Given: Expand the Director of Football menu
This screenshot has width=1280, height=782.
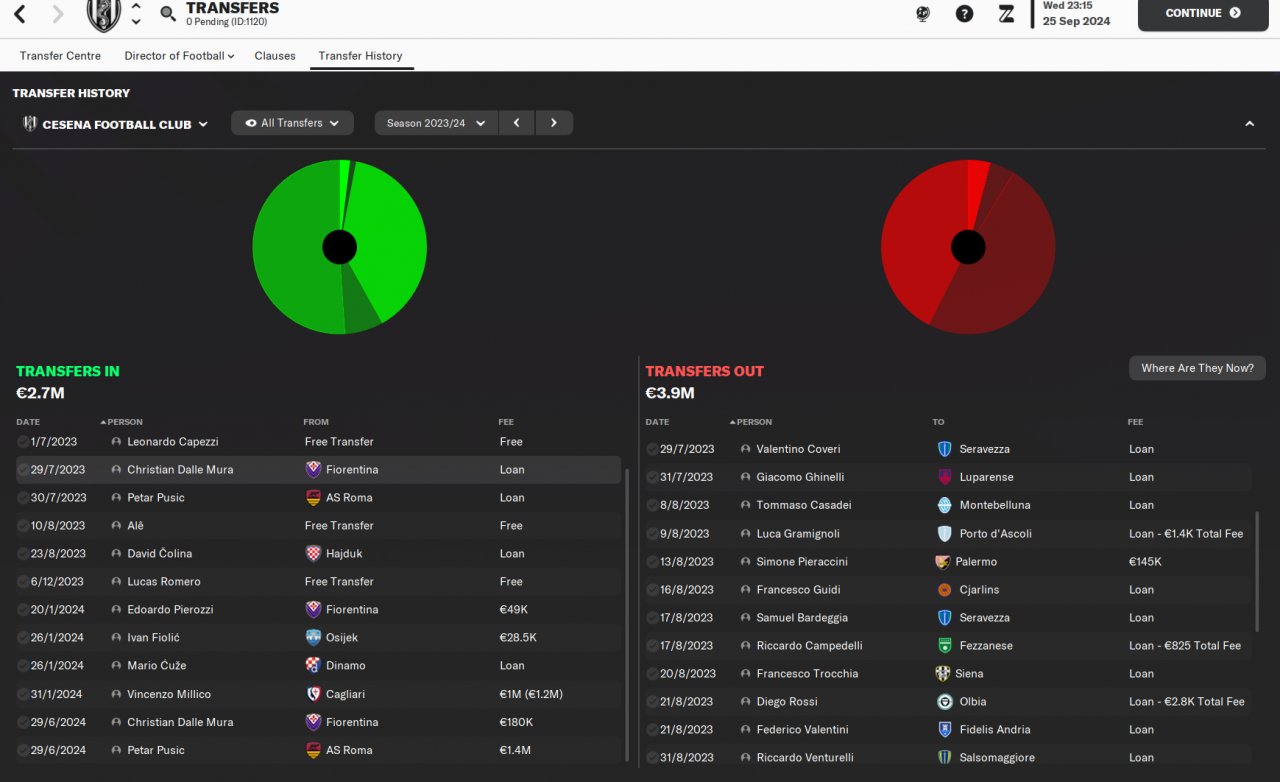Looking at the screenshot, I should pos(179,56).
